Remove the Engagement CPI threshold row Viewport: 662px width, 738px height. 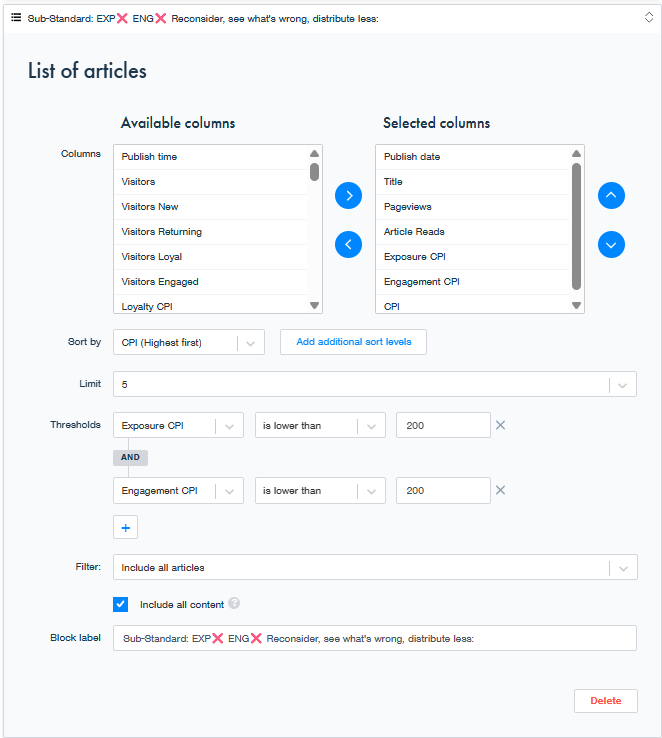(x=501, y=490)
